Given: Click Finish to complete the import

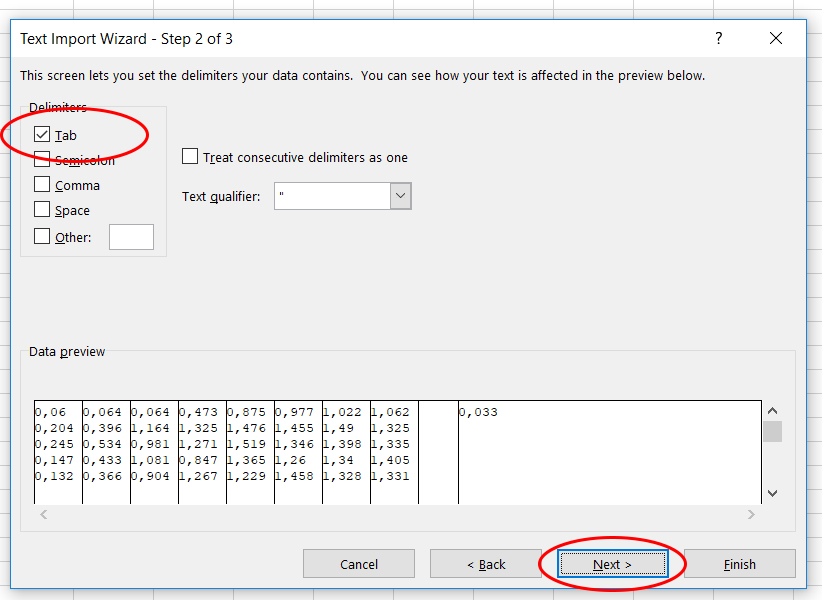Looking at the screenshot, I should click(x=739, y=564).
